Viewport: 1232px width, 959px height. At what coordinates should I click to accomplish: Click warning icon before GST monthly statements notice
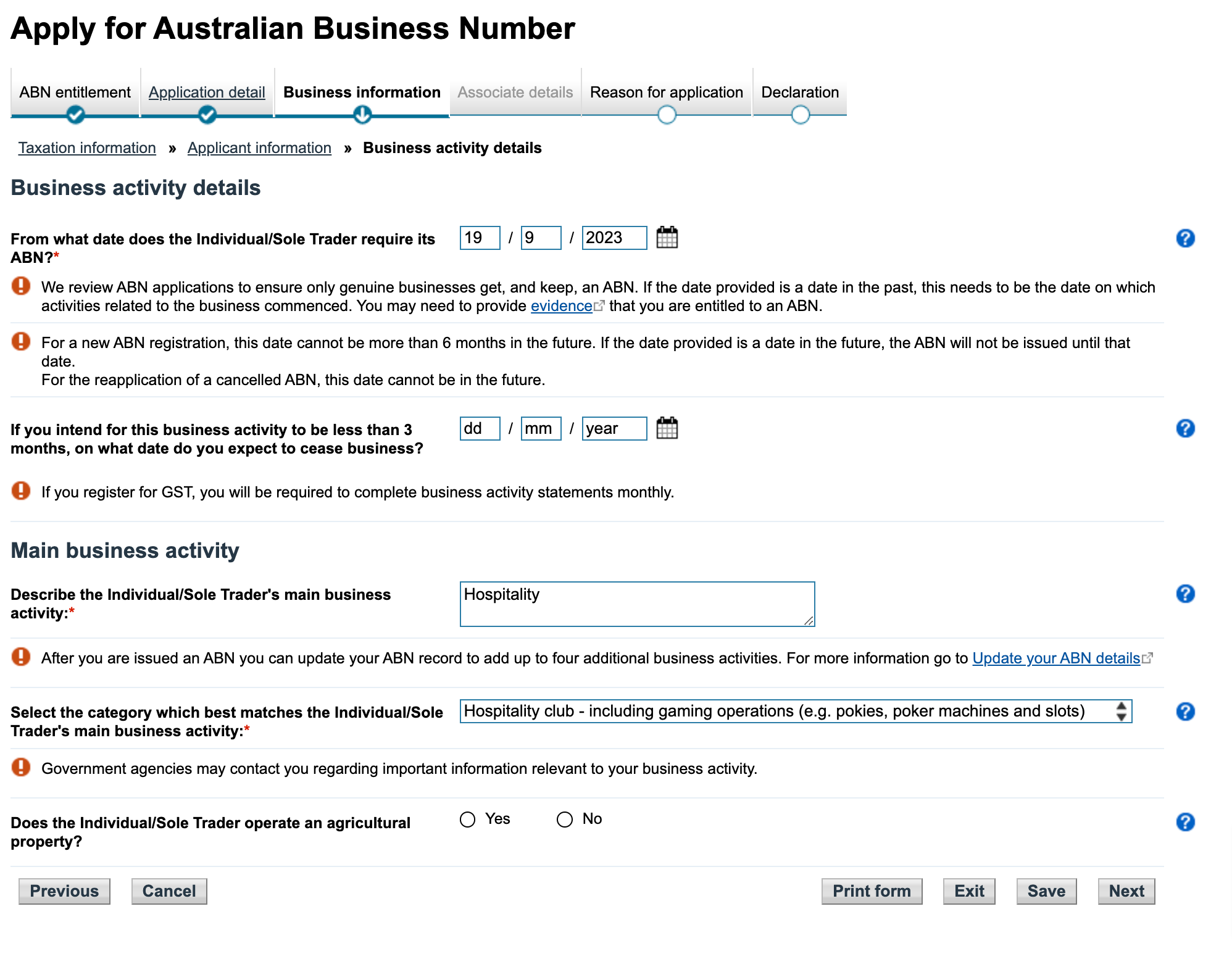[21, 491]
